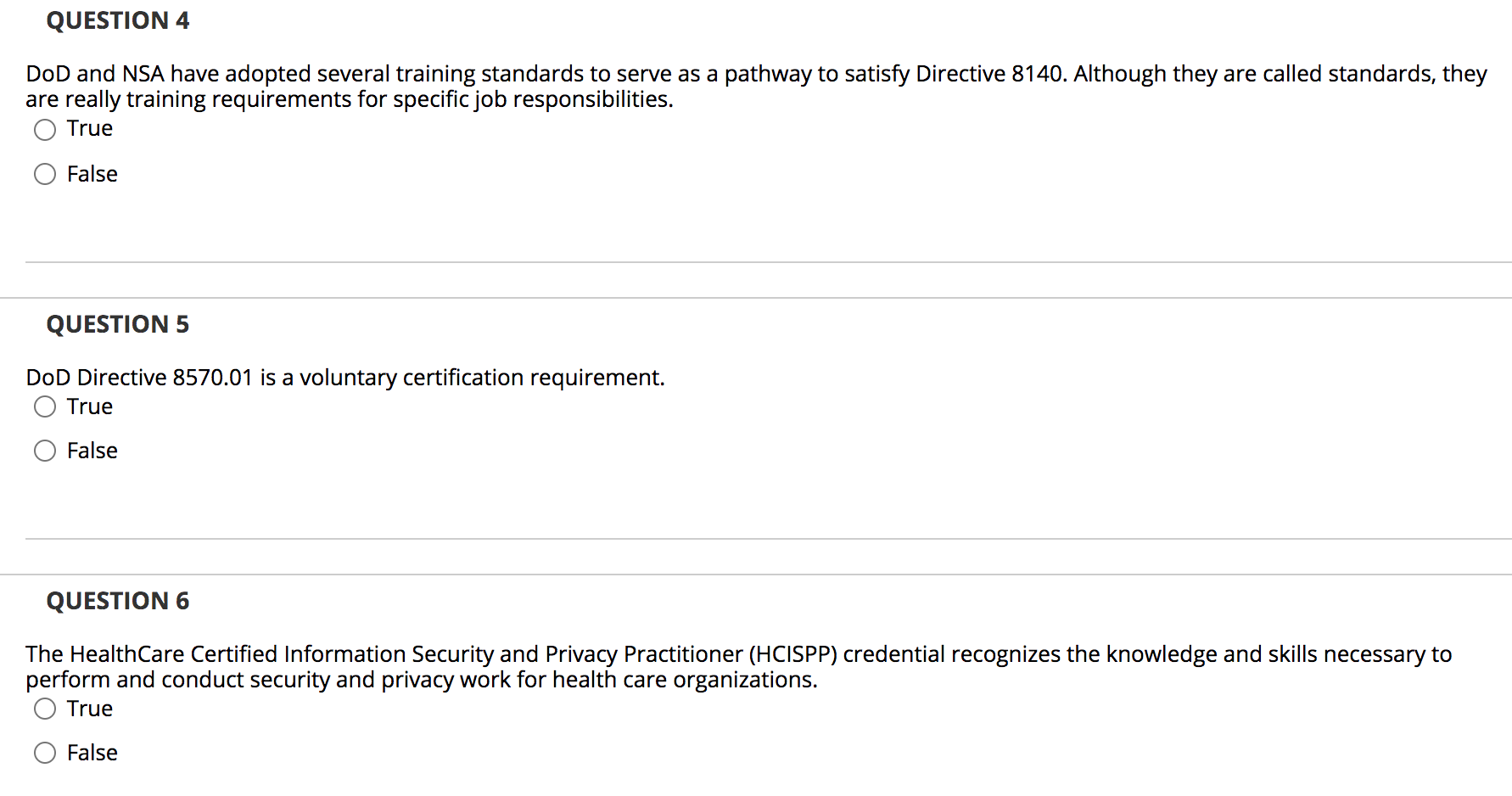Viewport: 1512px width, 796px height.
Task: Click the True label under Question 4
Action: pyautogui.click(x=89, y=129)
